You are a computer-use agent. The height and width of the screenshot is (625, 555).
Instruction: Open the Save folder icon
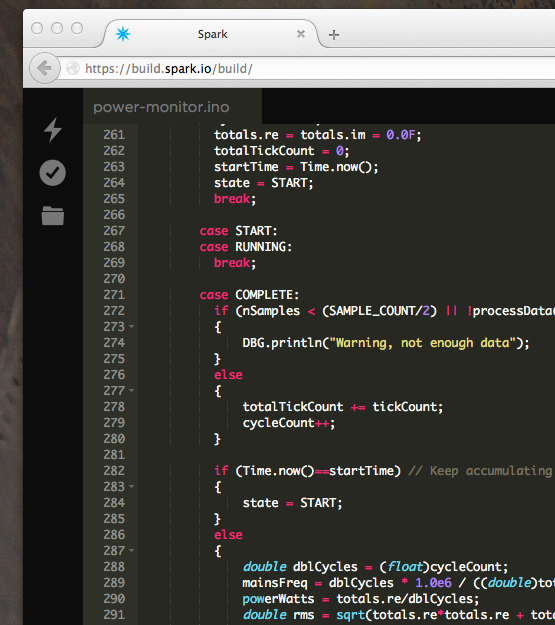53,216
